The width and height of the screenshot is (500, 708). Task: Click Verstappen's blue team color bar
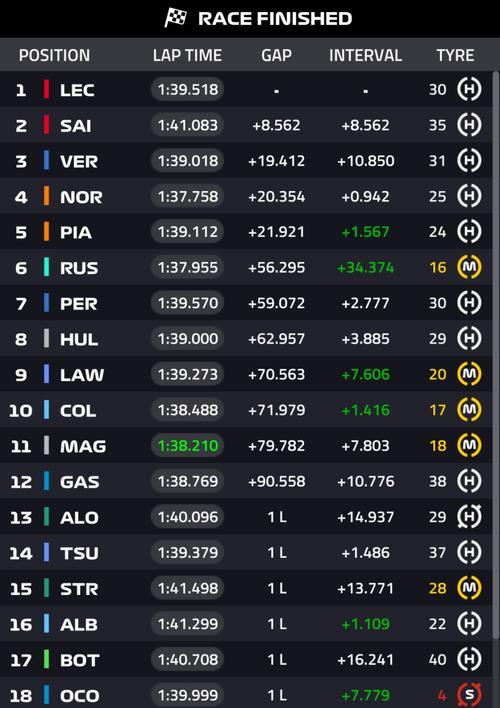pos(46,161)
